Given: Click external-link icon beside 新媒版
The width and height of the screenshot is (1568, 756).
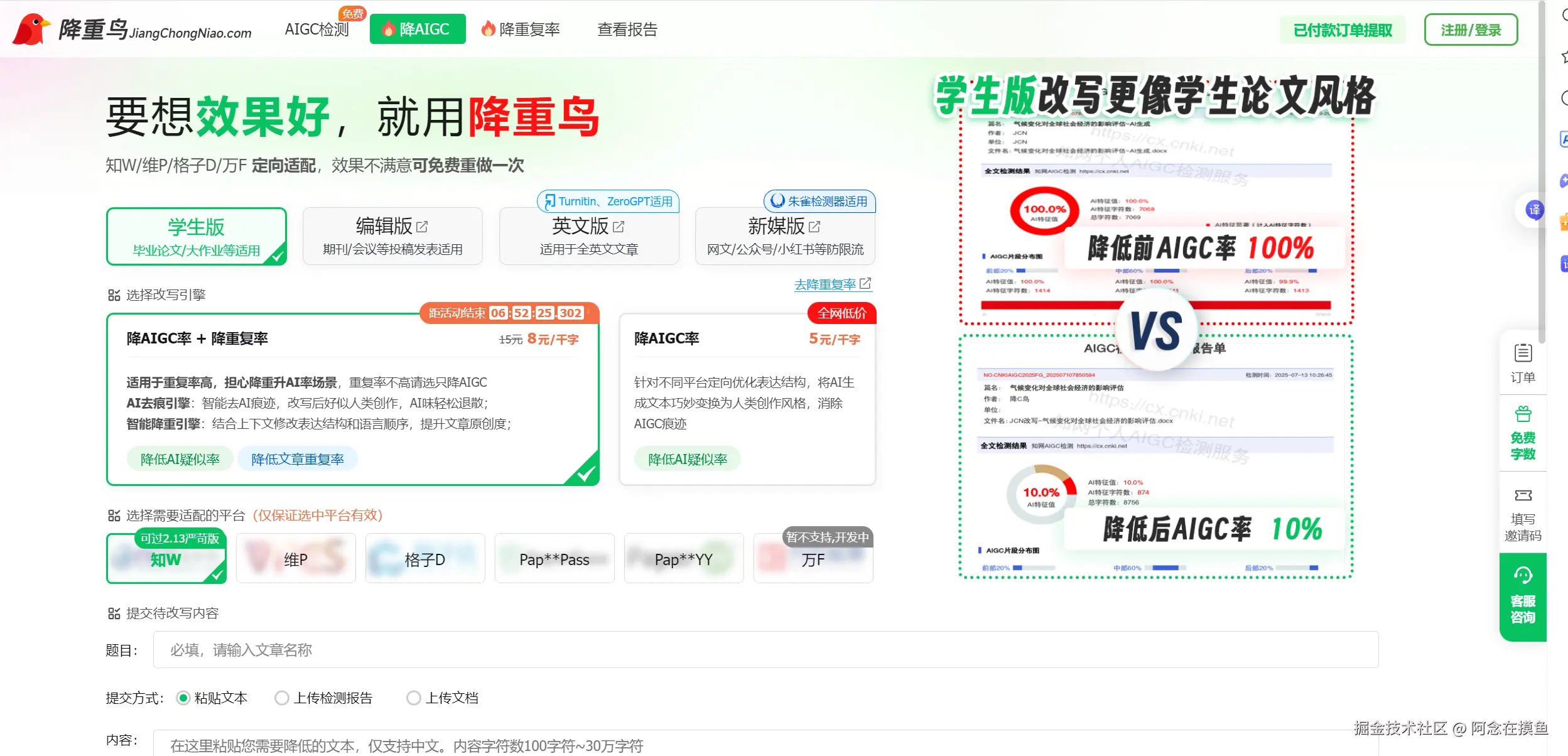Looking at the screenshot, I should 814,226.
